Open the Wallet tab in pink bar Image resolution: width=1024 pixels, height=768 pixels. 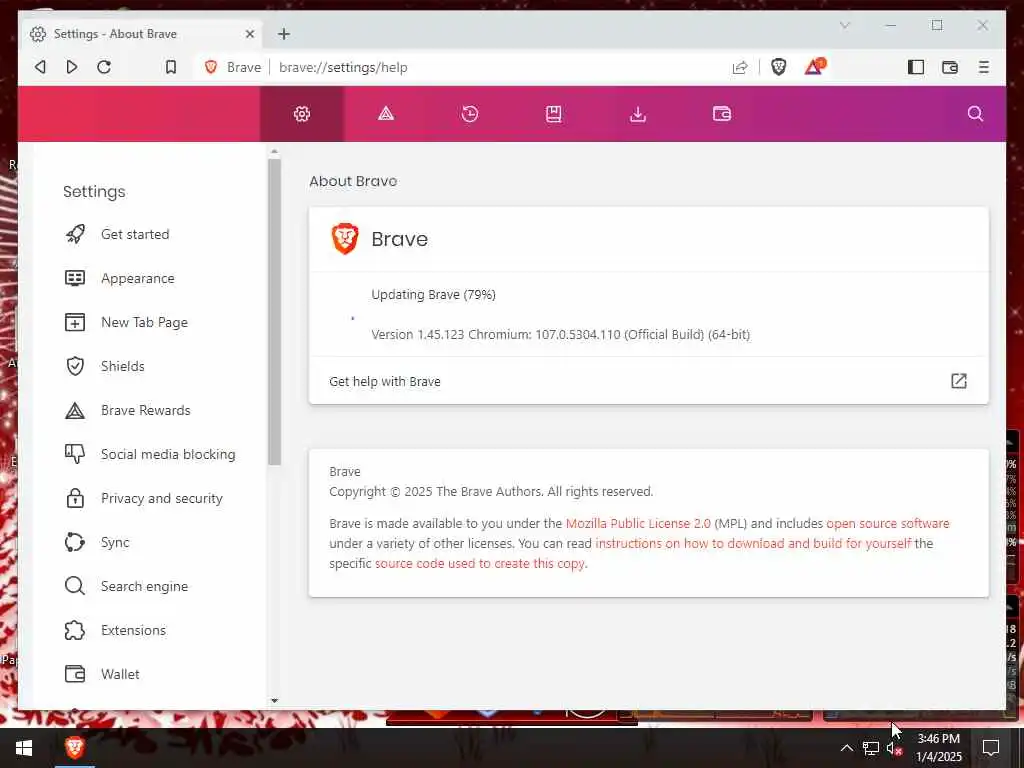coord(722,114)
